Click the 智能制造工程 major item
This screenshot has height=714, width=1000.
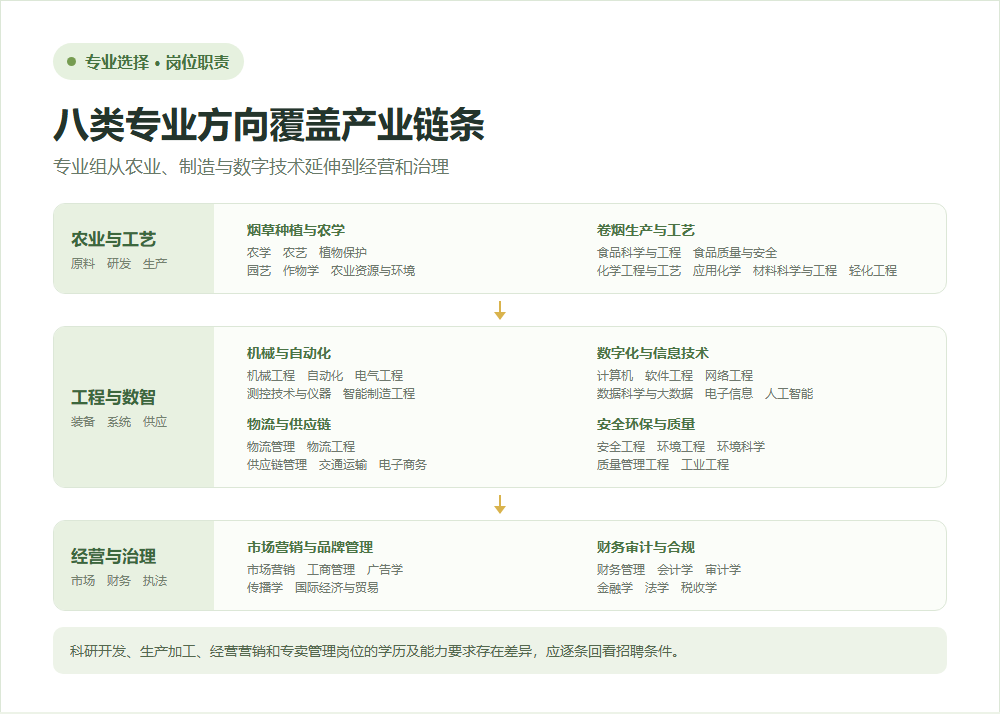pyautogui.click(x=379, y=394)
